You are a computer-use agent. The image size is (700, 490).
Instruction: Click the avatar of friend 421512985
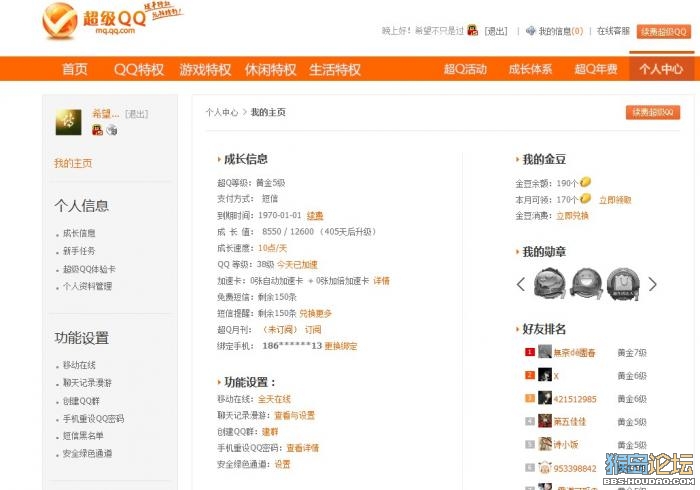click(545, 398)
